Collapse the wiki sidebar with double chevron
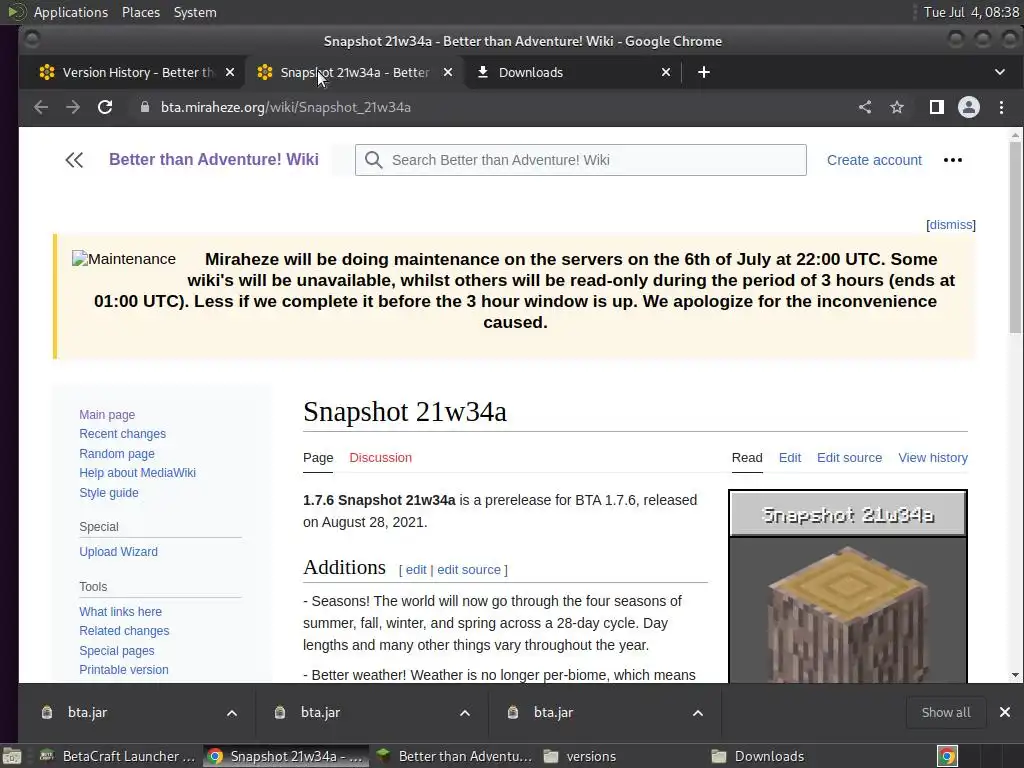 pyautogui.click(x=74, y=160)
